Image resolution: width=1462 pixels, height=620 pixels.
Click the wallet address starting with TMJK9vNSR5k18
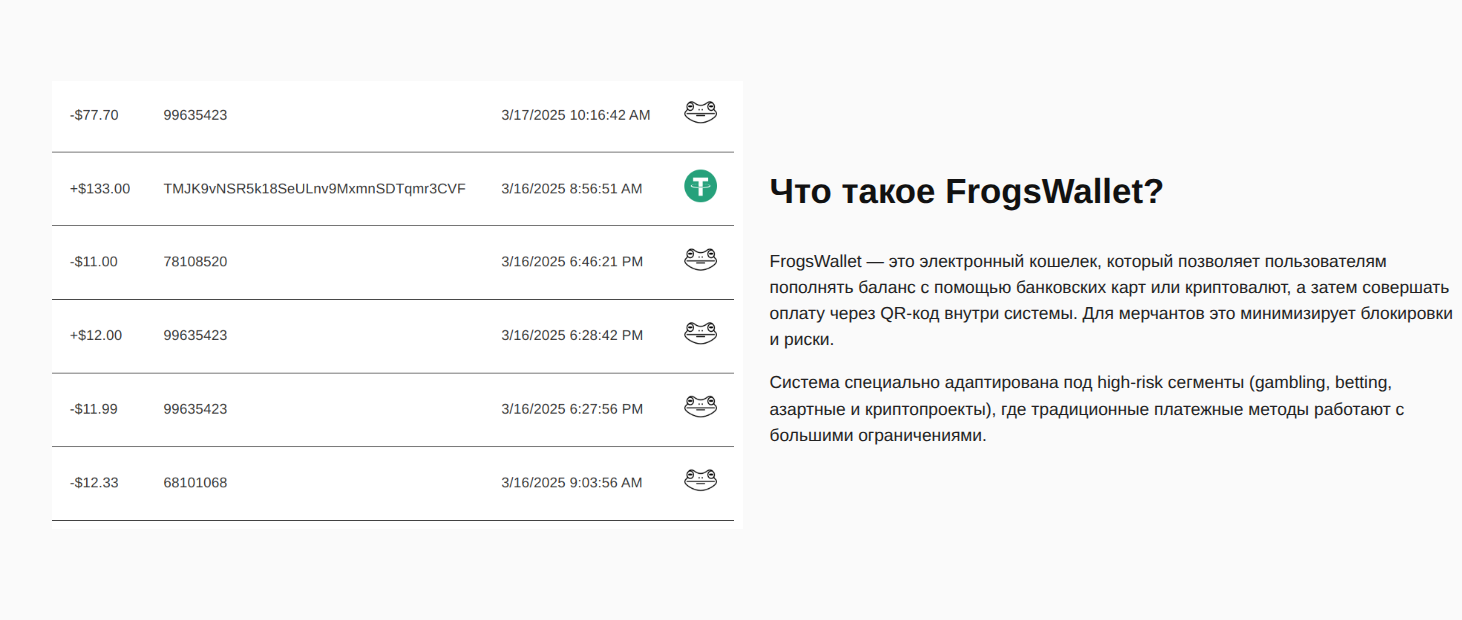314,189
